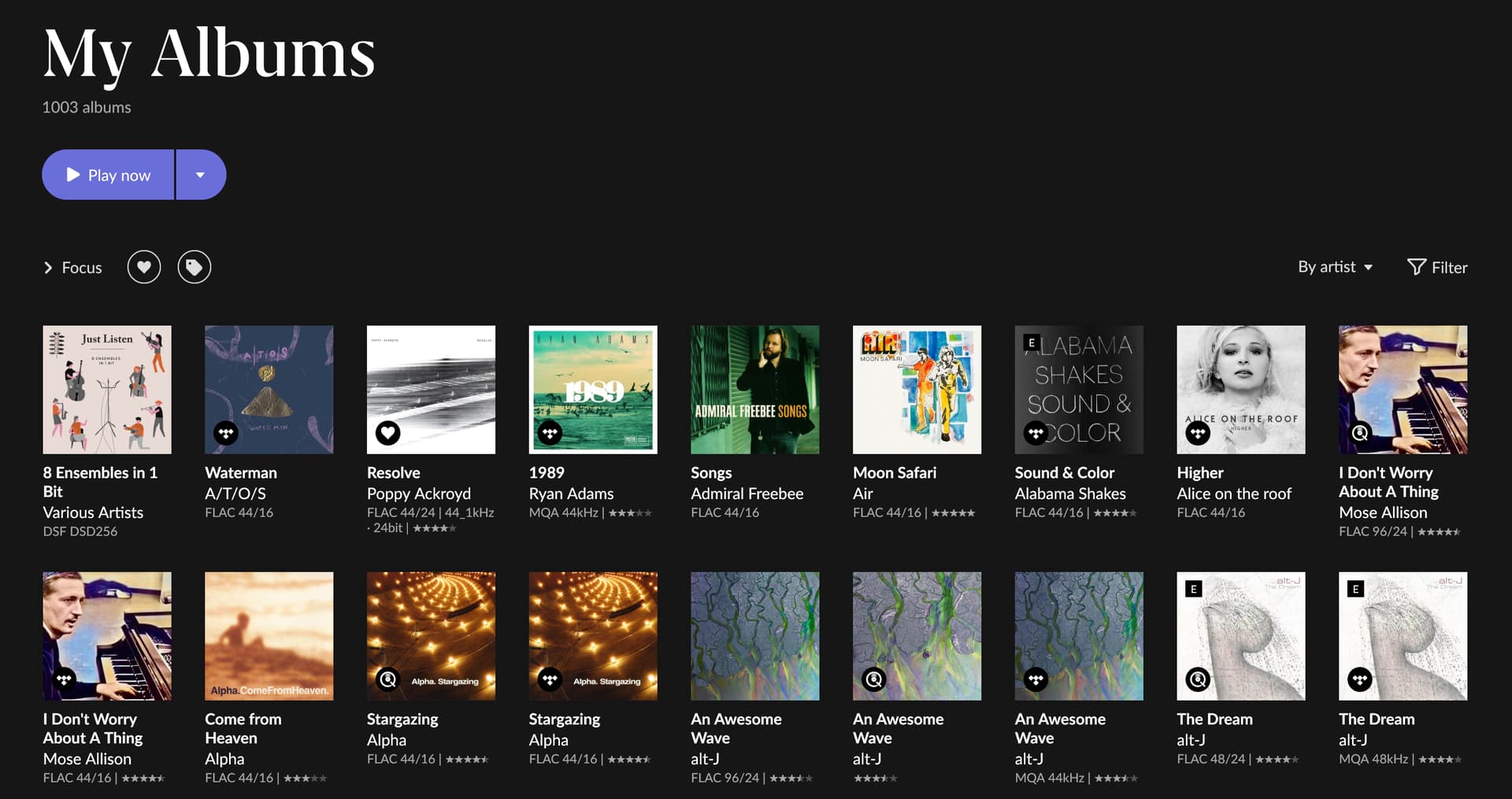Click the TIDAL badge on second Stargazing cover
The image size is (1512, 799).
(x=550, y=679)
